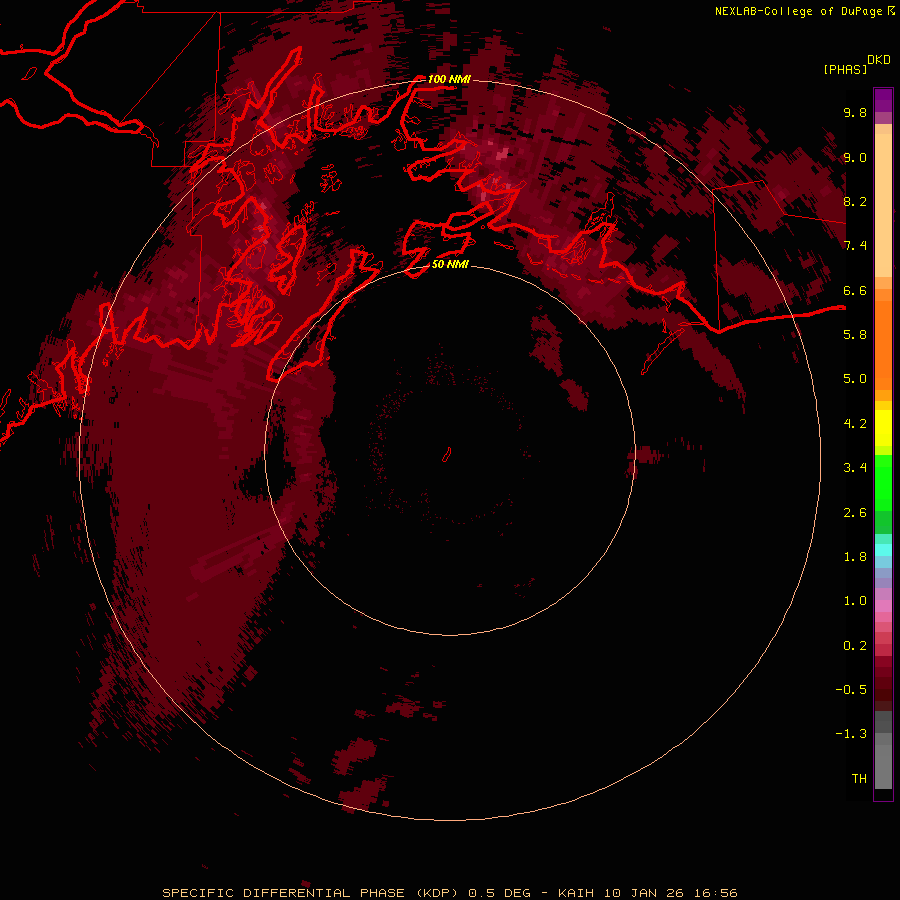
Task: Pick the orange segment of the color bar
Action: click(883, 345)
